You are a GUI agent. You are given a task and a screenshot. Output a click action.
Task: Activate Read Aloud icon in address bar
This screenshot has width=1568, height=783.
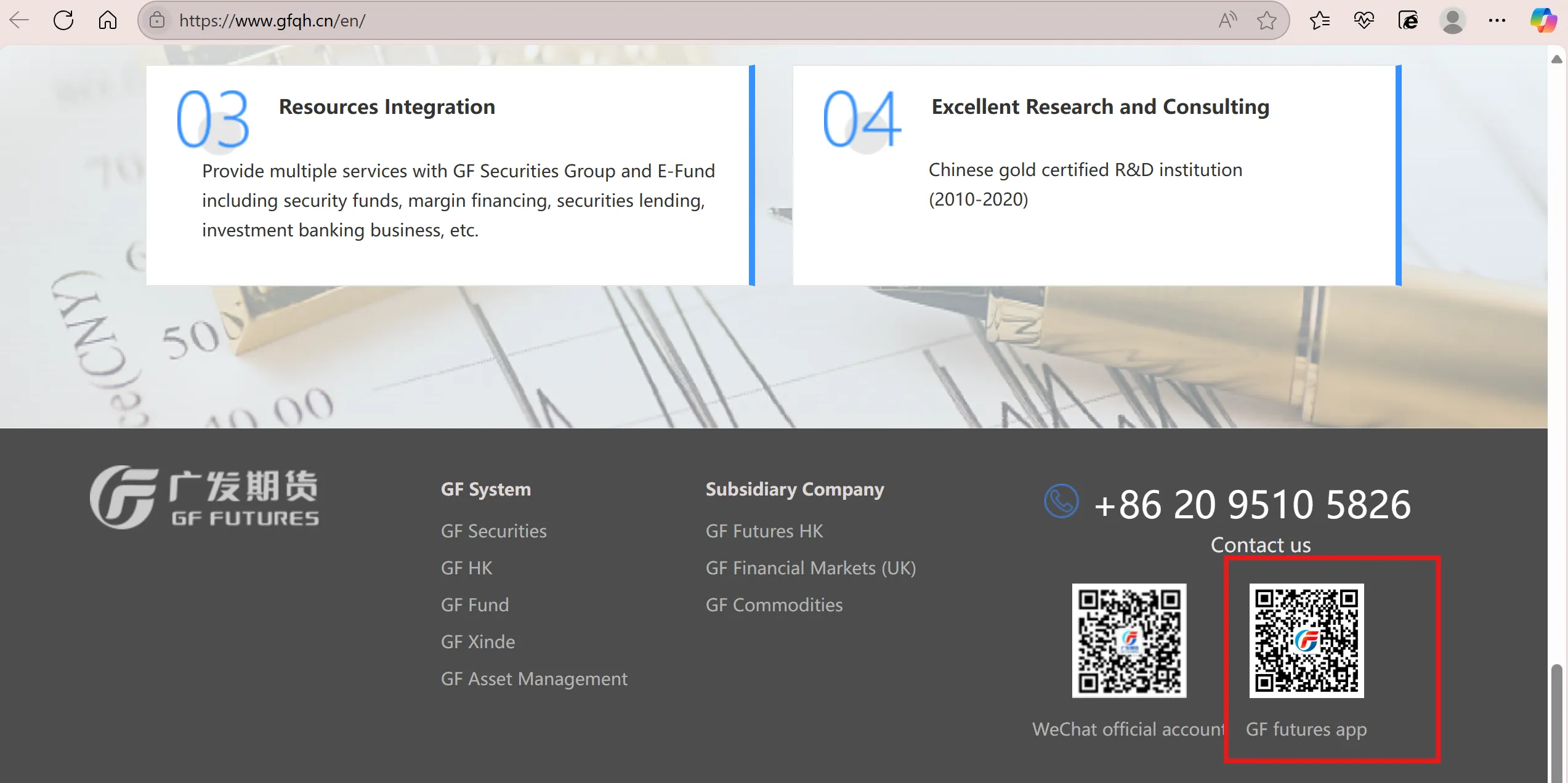1227,20
